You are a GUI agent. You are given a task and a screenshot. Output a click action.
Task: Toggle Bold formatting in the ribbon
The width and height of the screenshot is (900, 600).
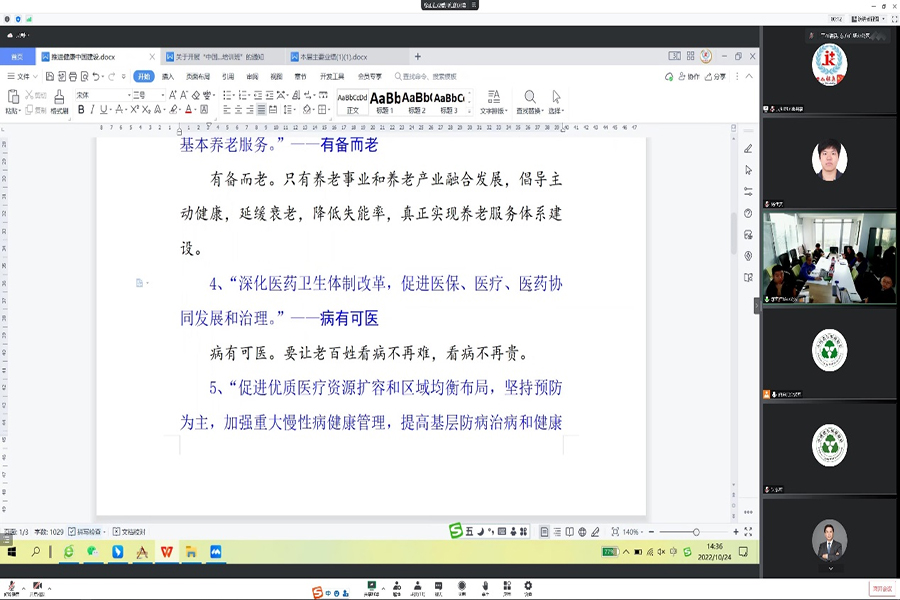[79, 110]
